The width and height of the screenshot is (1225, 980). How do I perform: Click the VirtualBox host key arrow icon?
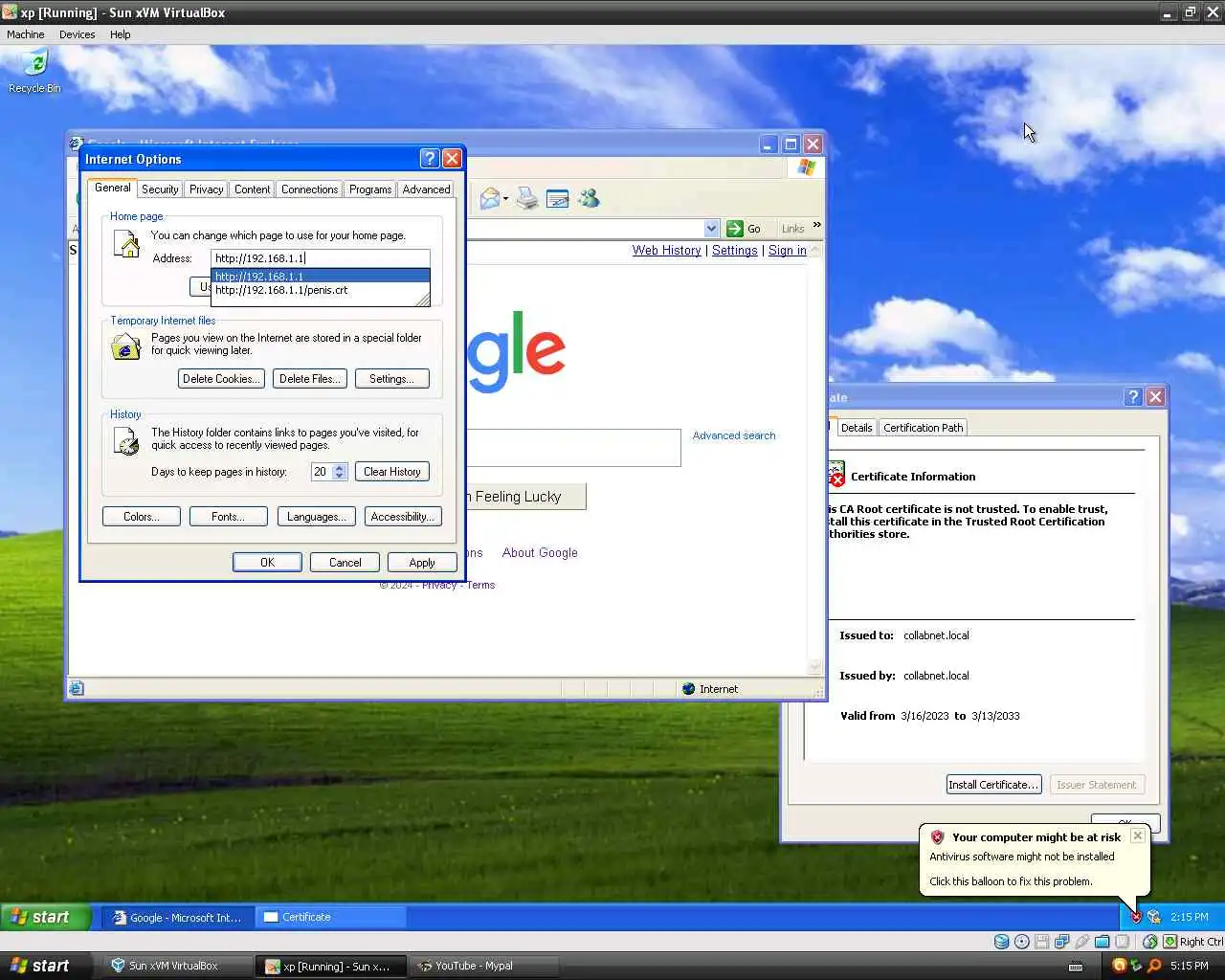tap(1169, 942)
